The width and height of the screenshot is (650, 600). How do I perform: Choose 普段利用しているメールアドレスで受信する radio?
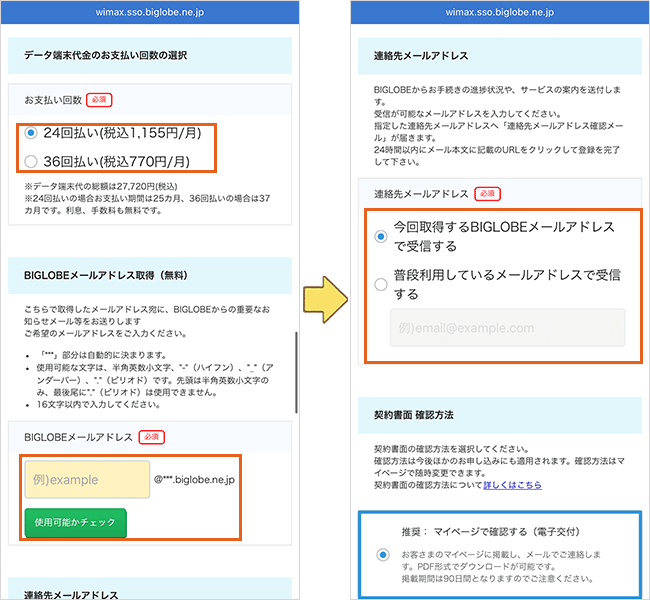coord(381,284)
